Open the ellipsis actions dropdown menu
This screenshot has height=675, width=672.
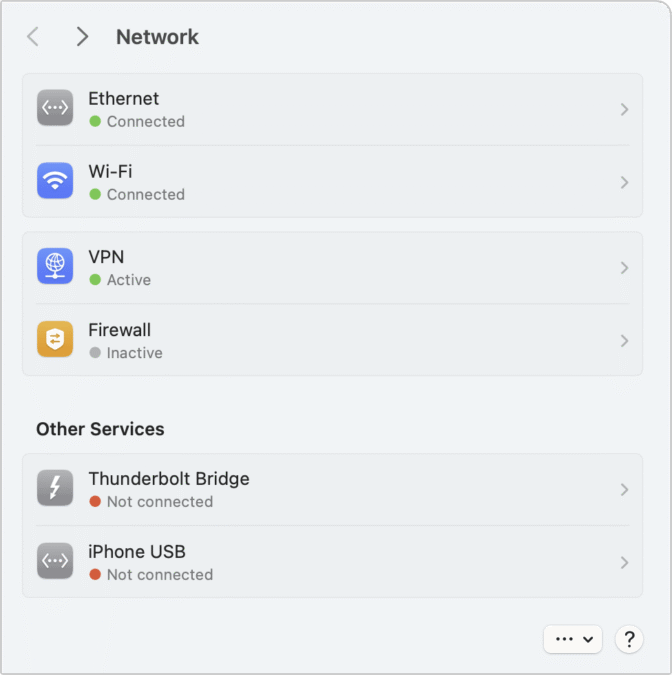coord(573,639)
